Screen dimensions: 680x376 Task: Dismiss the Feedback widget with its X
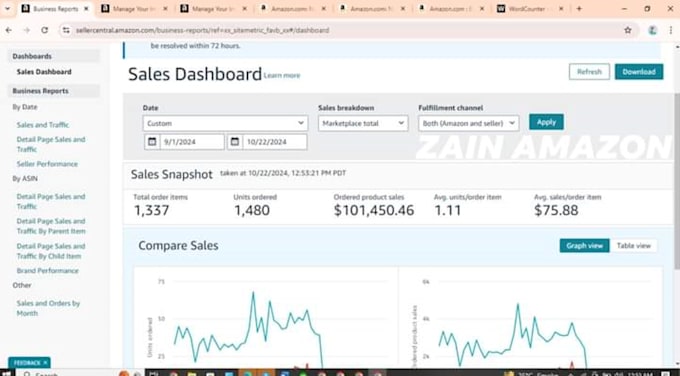[45, 363]
